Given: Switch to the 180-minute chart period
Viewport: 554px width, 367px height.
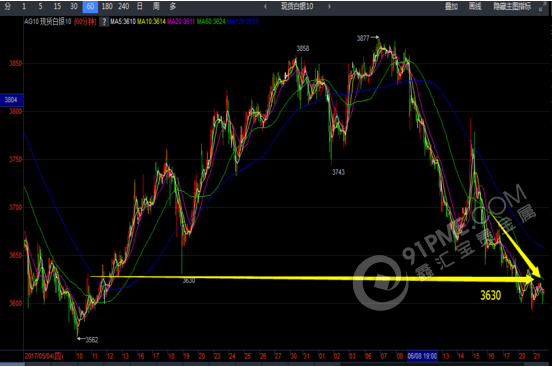Looking at the screenshot, I should [x=107, y=6].
